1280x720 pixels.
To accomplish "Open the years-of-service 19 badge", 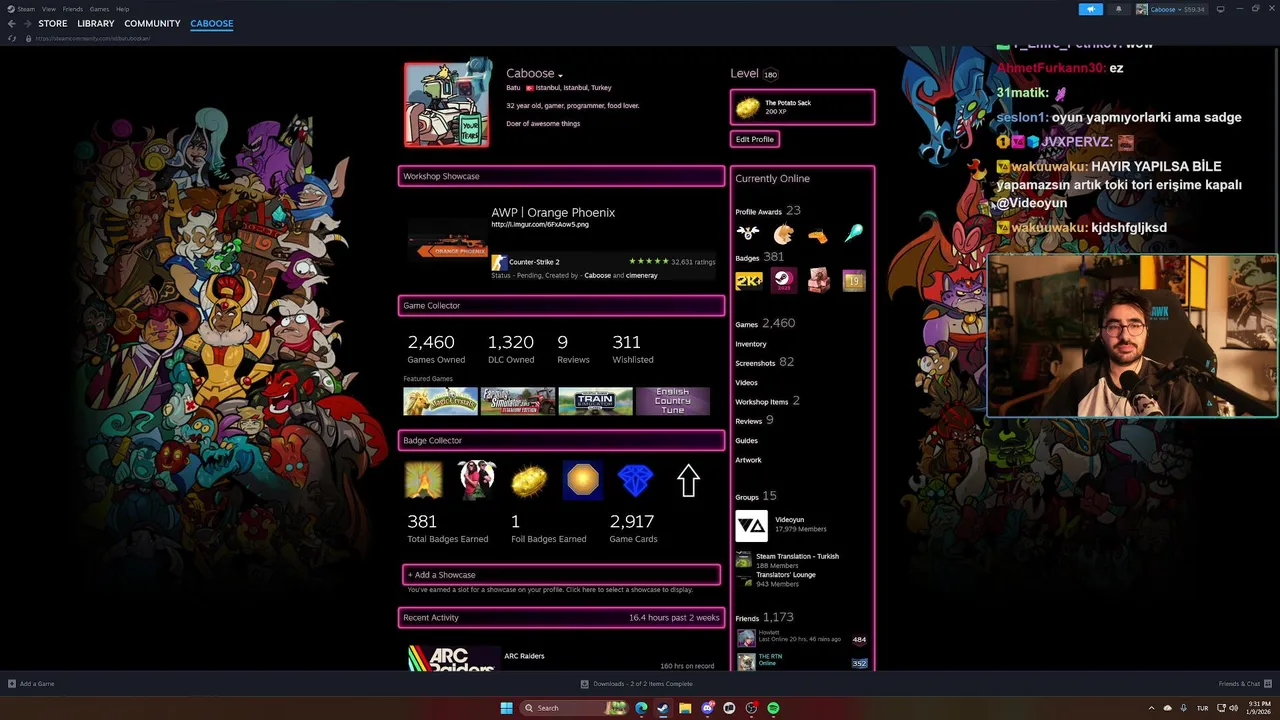I will point(853,281).
